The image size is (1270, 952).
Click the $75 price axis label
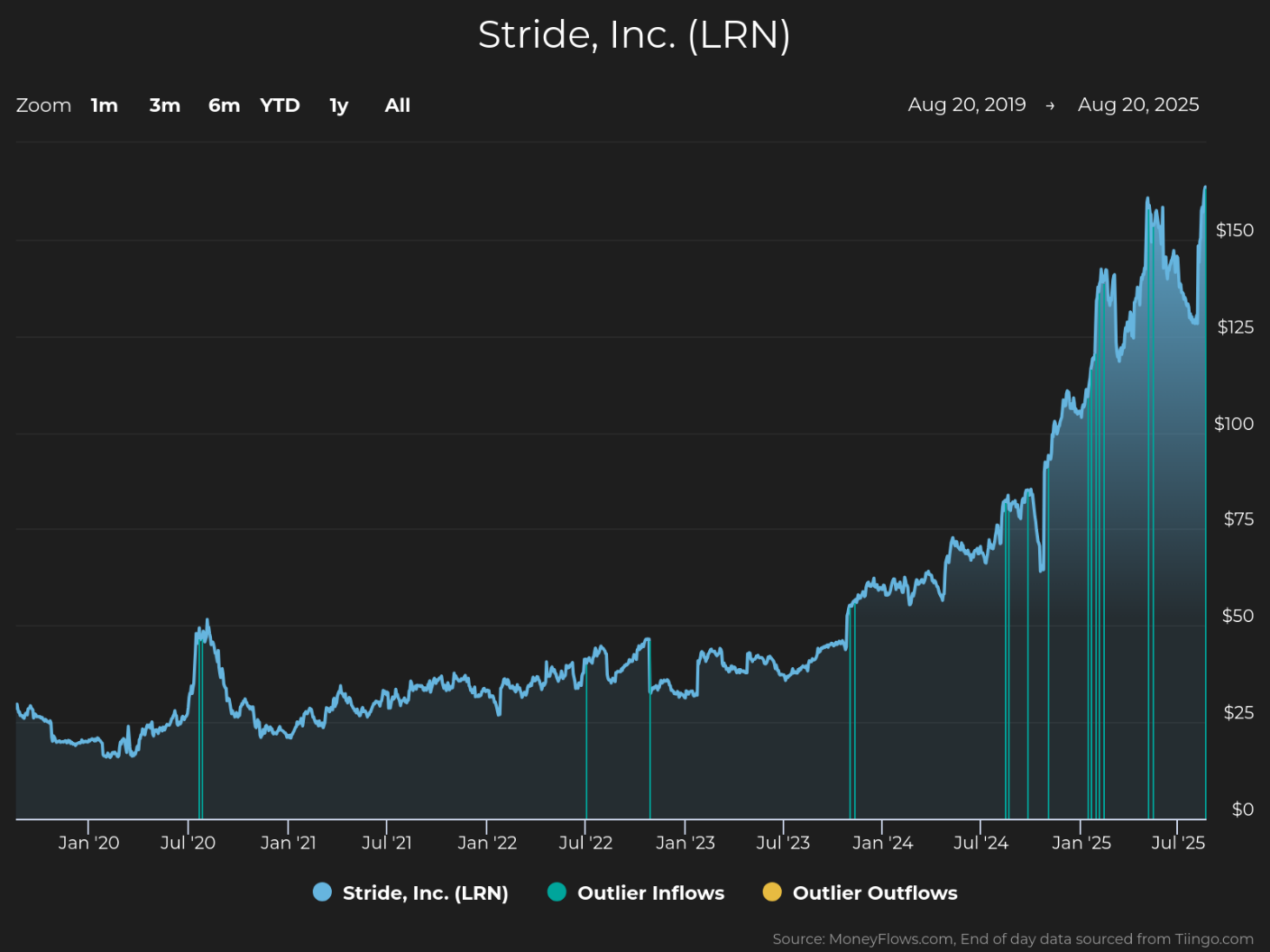[x=1238, y=519]
